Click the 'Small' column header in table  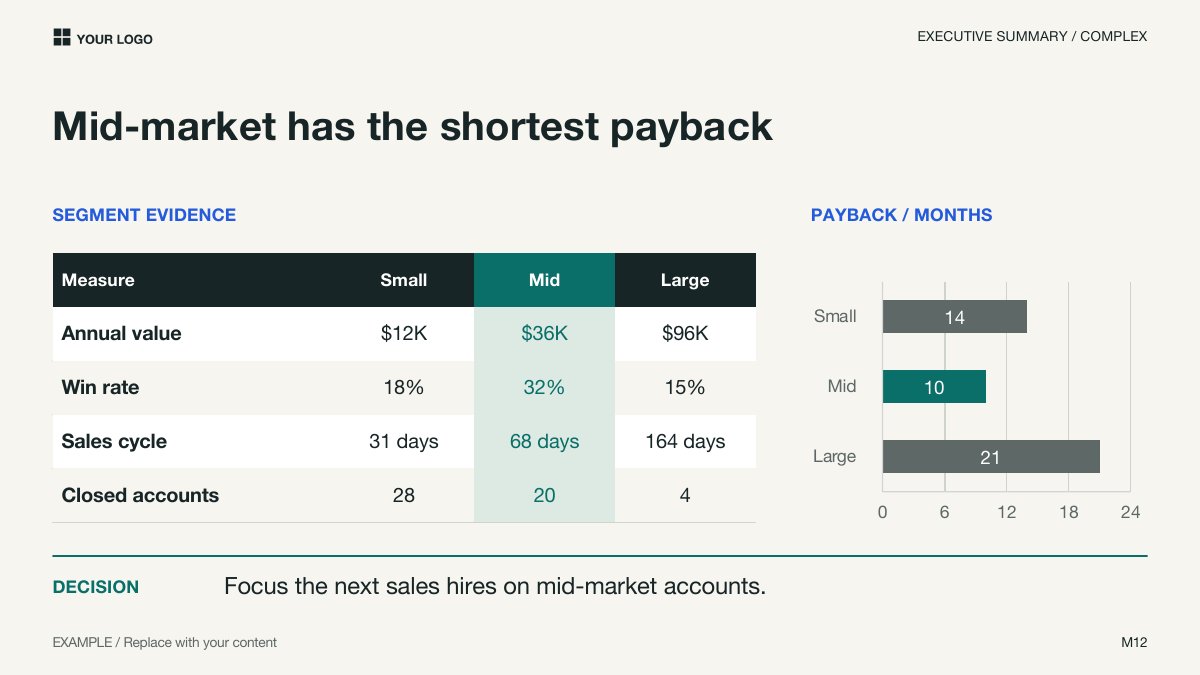[x=404, y=280]
